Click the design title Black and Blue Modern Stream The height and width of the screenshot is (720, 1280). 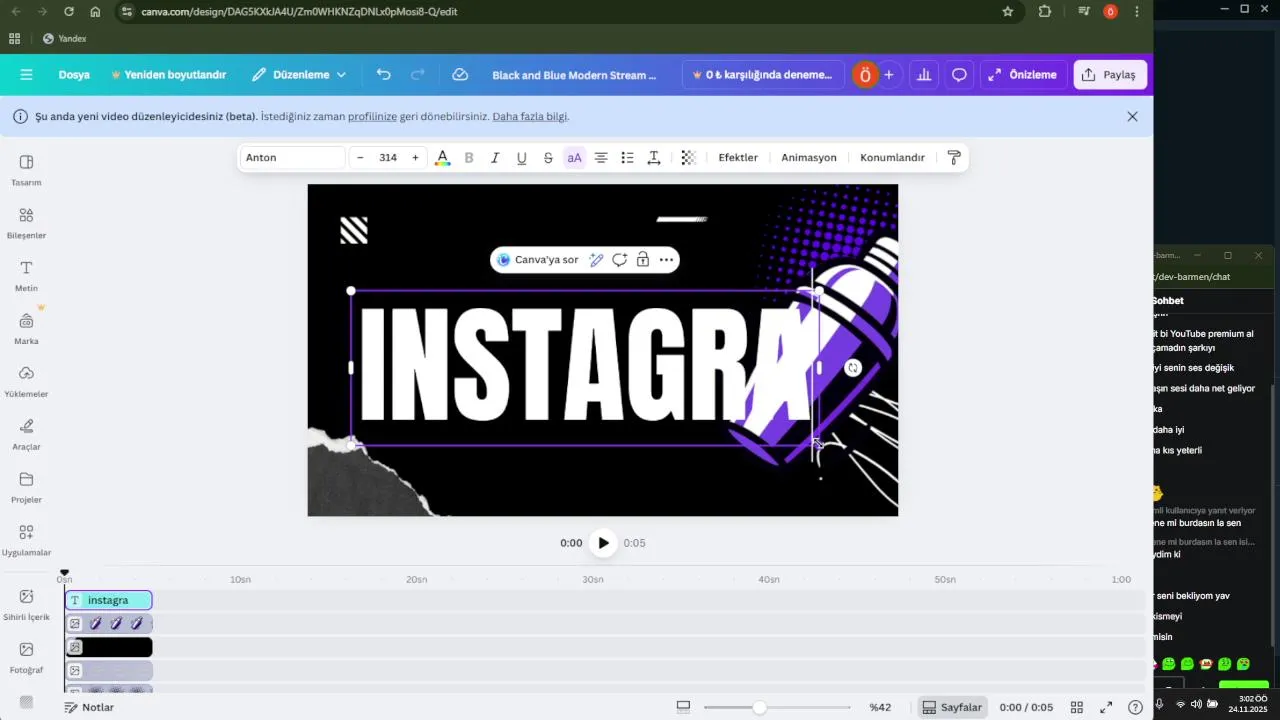pos(574,75)
